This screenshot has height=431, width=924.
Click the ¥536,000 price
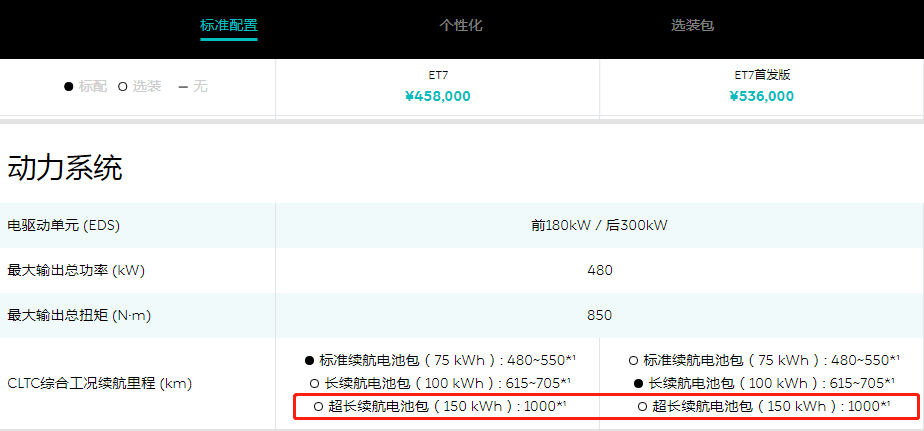click(x=762, y=97)
